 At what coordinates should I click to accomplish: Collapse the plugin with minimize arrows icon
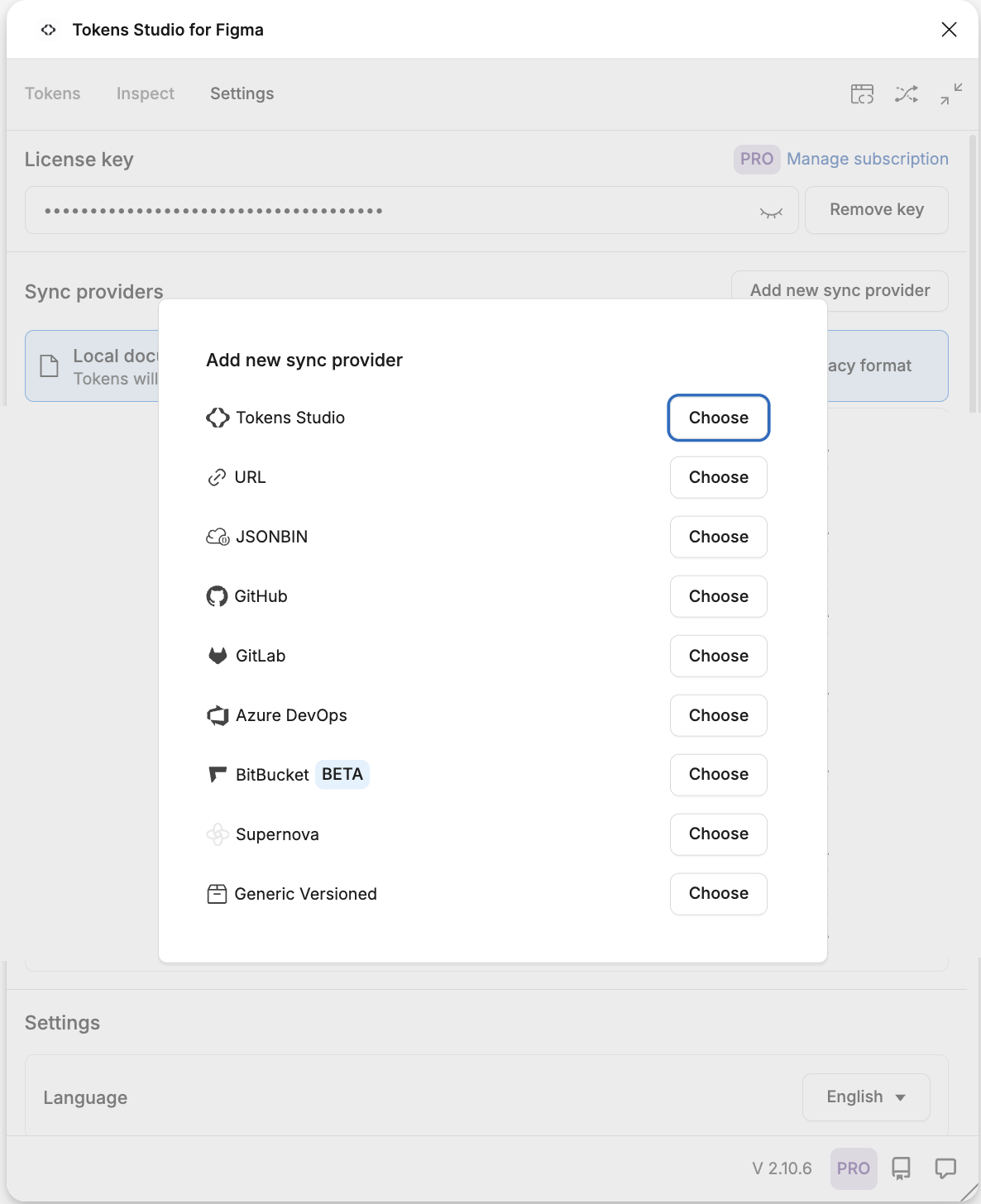(x=951, y=93)
